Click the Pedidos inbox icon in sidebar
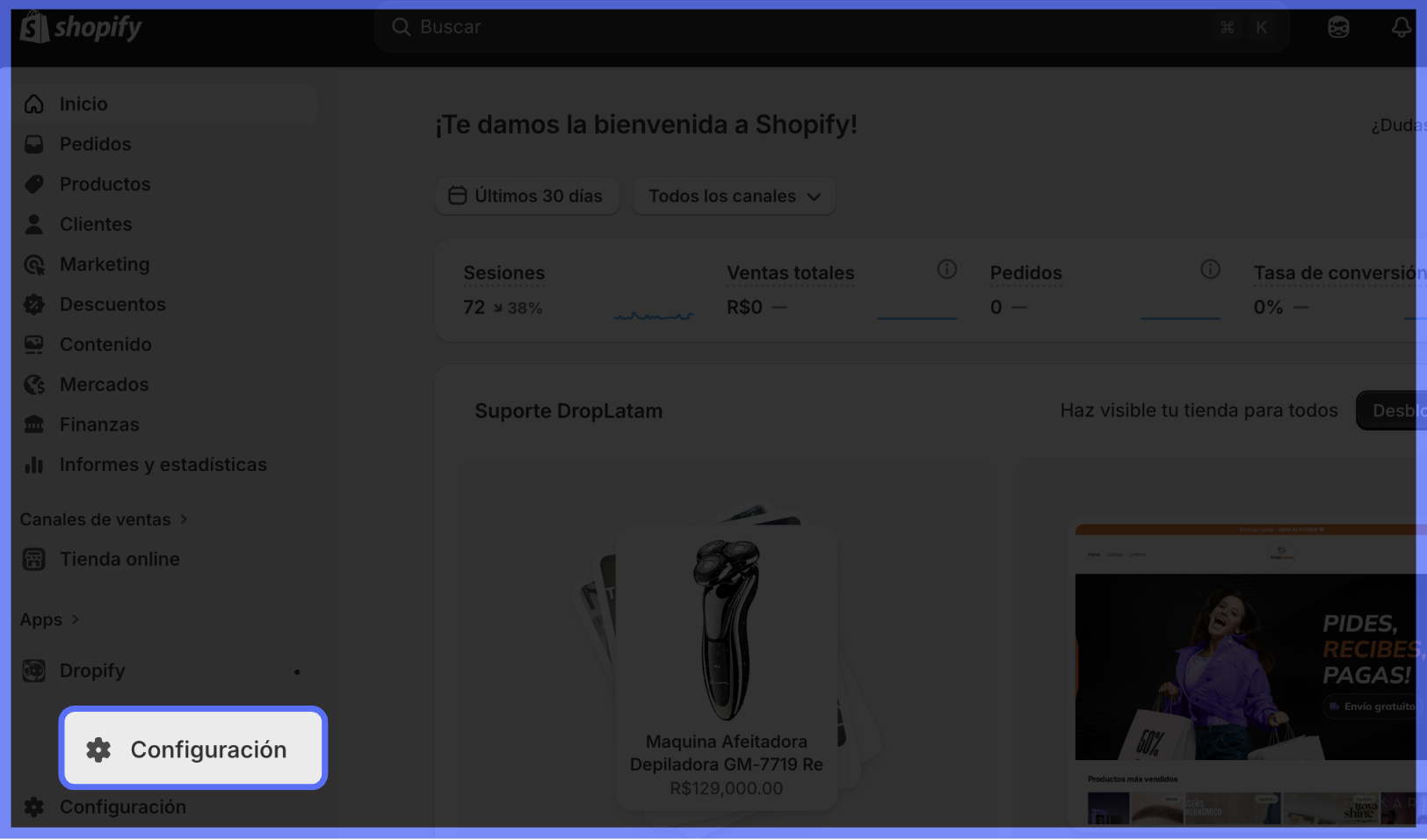This screenshot has width=1427, height=840. [34, 144]
